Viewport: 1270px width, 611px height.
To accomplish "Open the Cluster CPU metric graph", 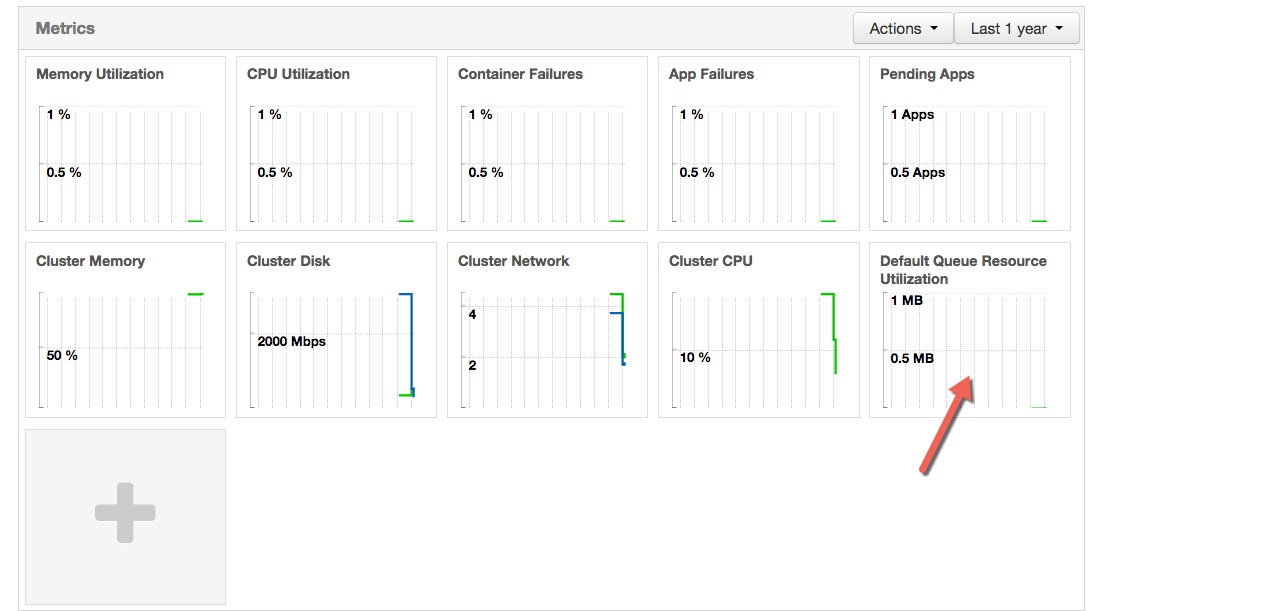I will coord(758,330).
